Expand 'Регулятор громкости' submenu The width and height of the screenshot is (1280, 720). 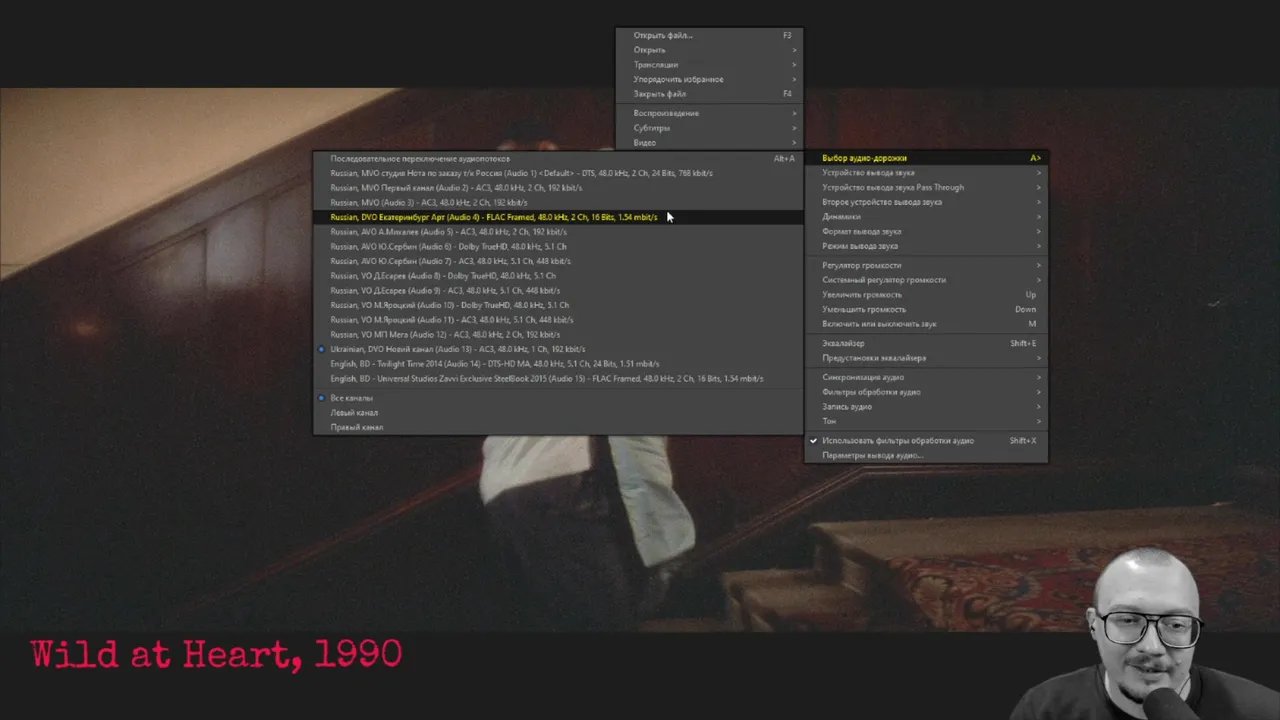tap(927, 265)
